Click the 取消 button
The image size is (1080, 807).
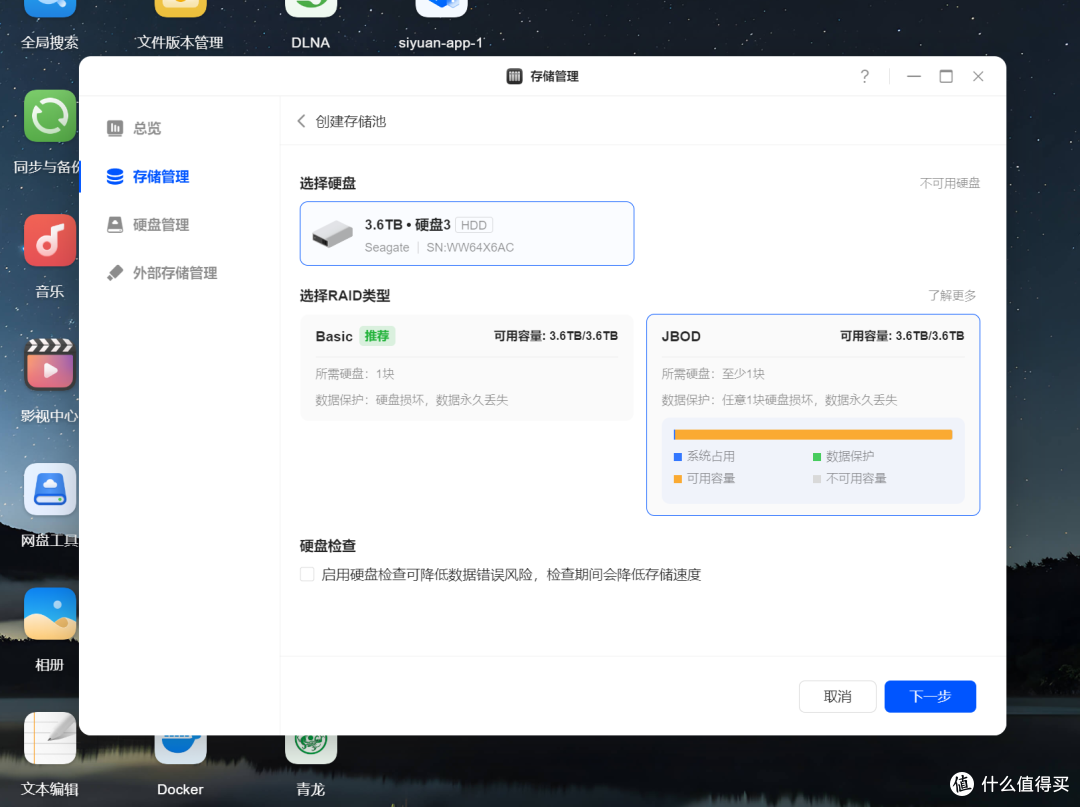(838, 696)
